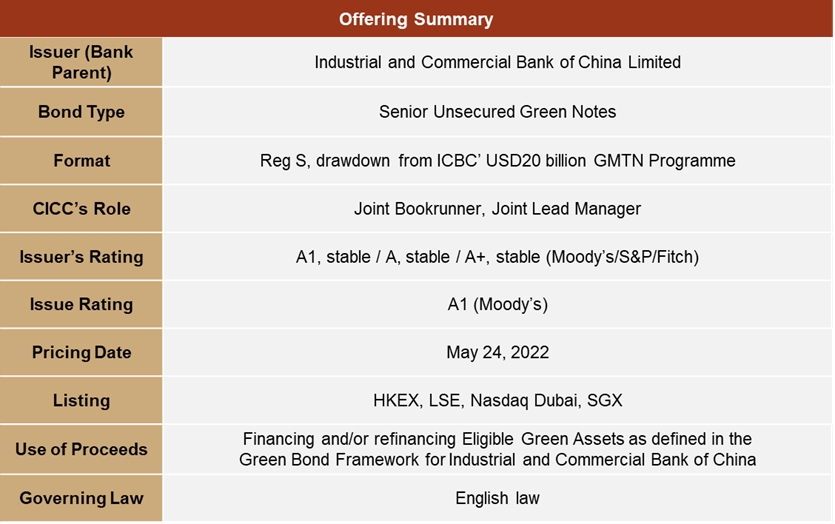Select the Issuer (Bank Parent) label cell
Viewport: 835px width, 524px height.
(81, 62)
